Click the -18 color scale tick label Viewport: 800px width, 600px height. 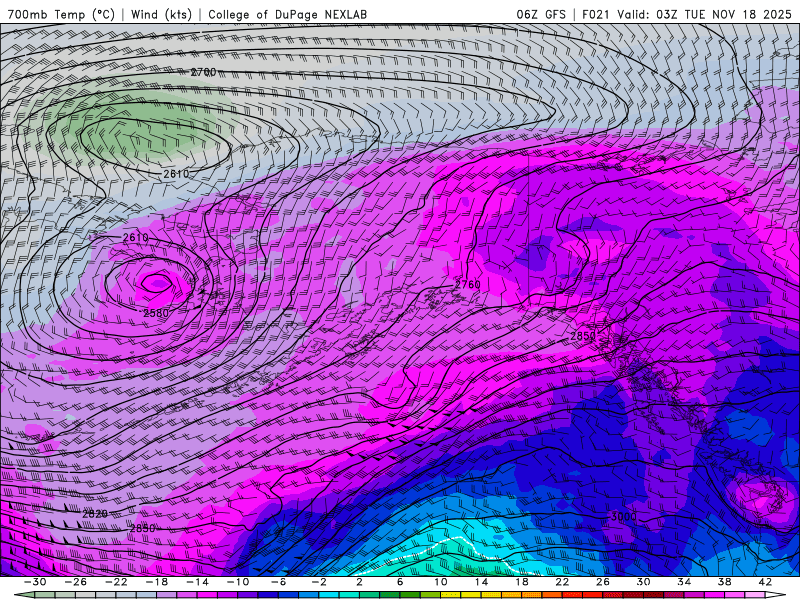tap(157, 582)
